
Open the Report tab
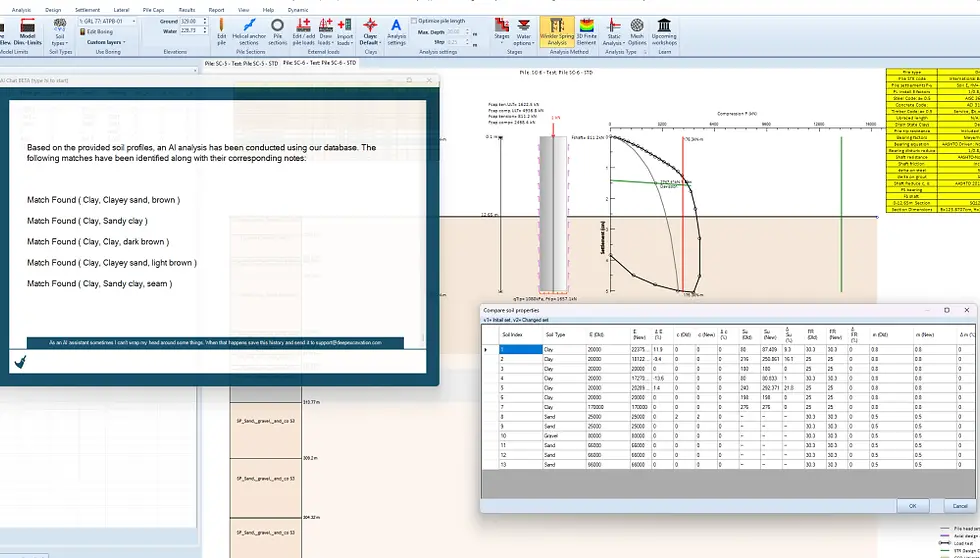pos(216,10)
